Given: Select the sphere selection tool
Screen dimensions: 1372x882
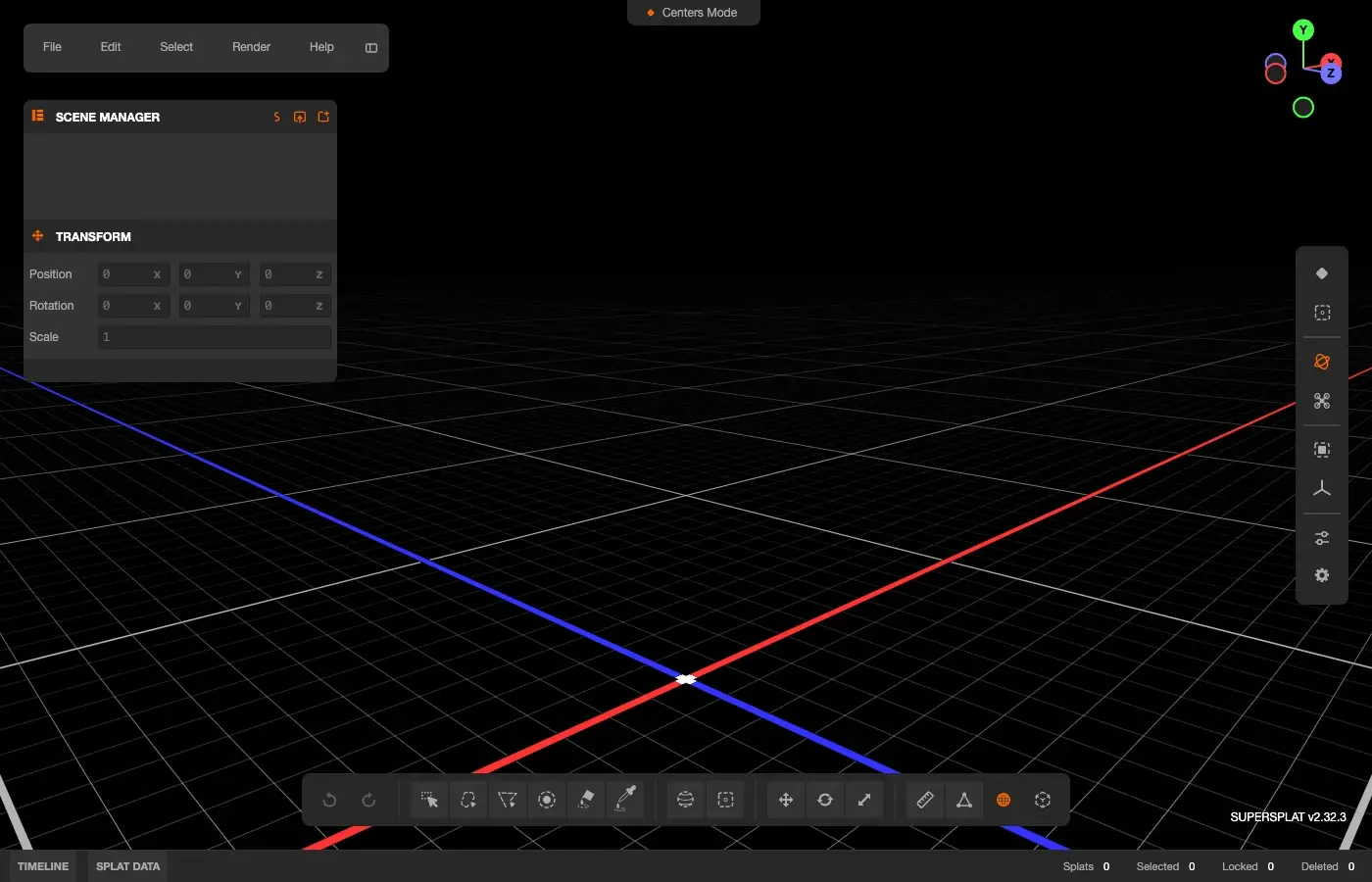Looking at the screenshot, I should (686, 800).
